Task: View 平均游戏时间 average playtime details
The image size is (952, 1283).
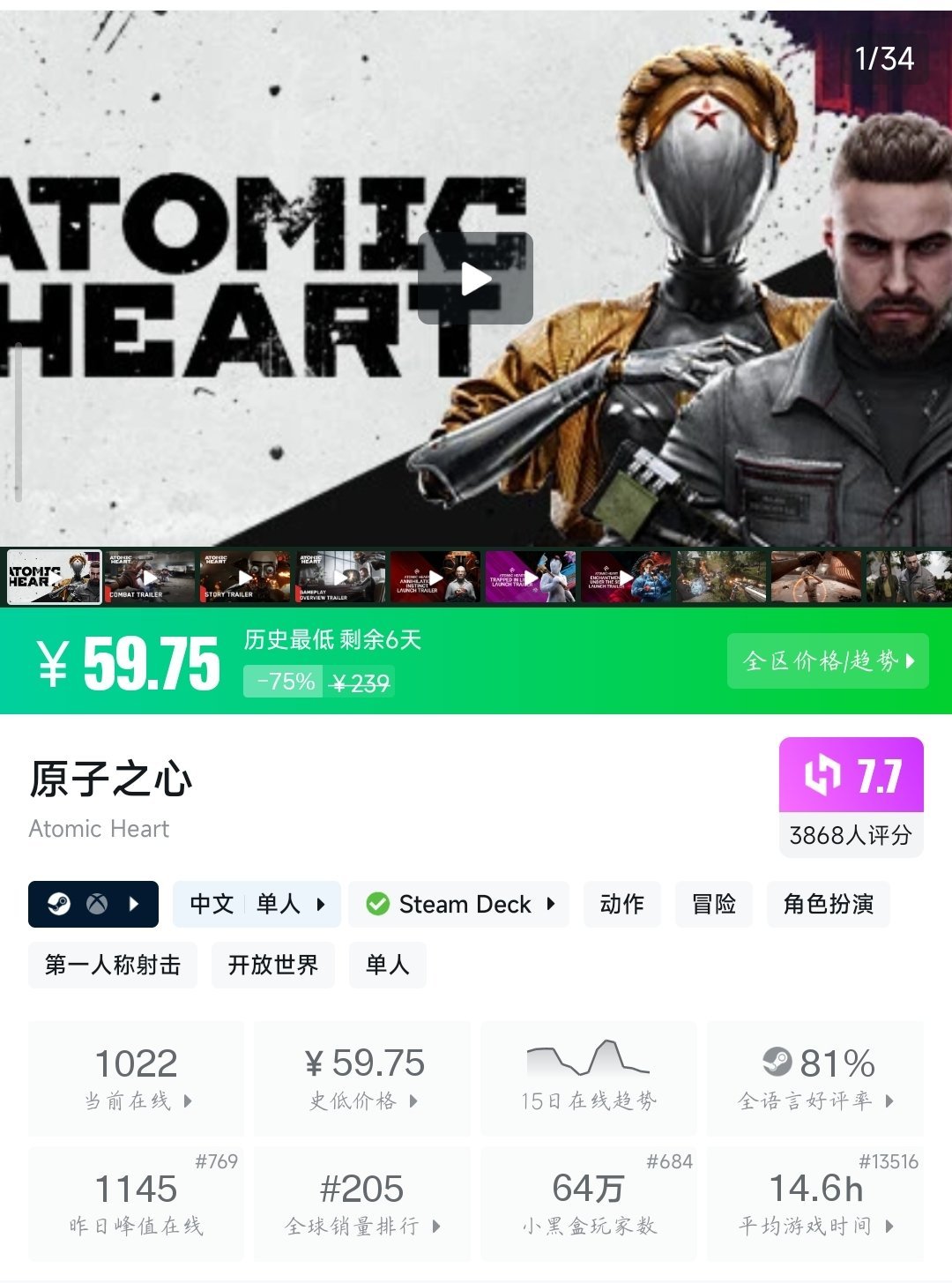Action: click(815, 1203)
